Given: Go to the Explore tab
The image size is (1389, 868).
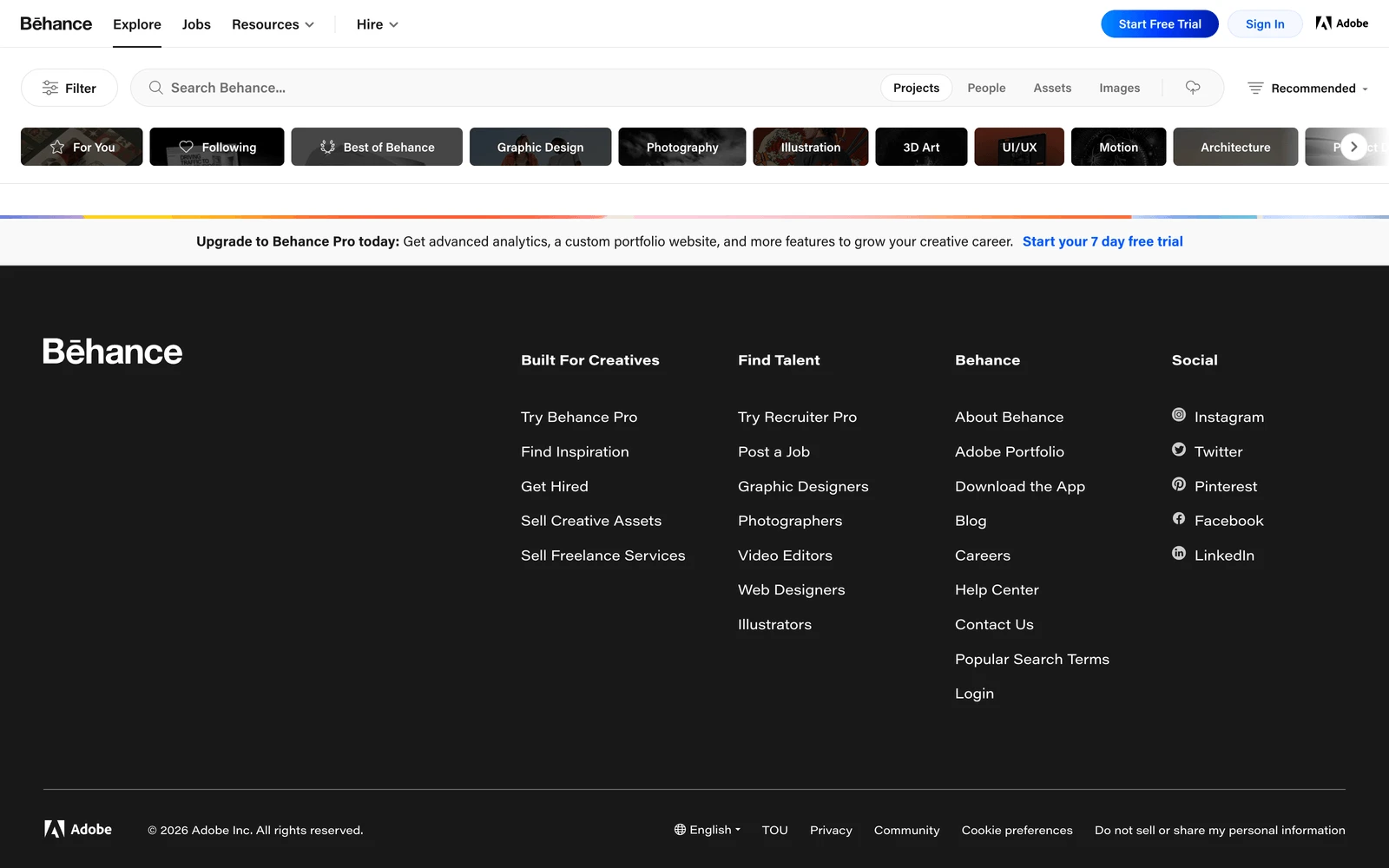Looking at the screenshot, I should coord(137,24).
